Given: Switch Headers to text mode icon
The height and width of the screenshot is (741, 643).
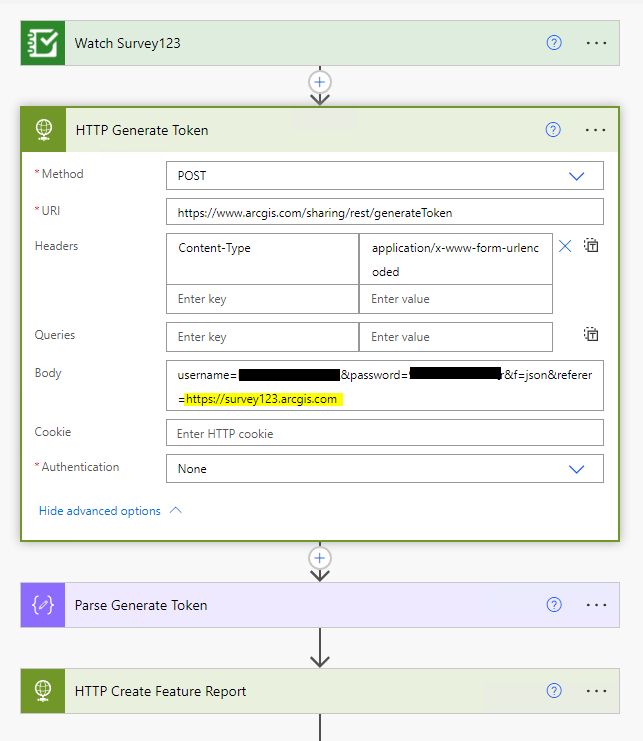Looking at the screenshot, I should 591,246.
